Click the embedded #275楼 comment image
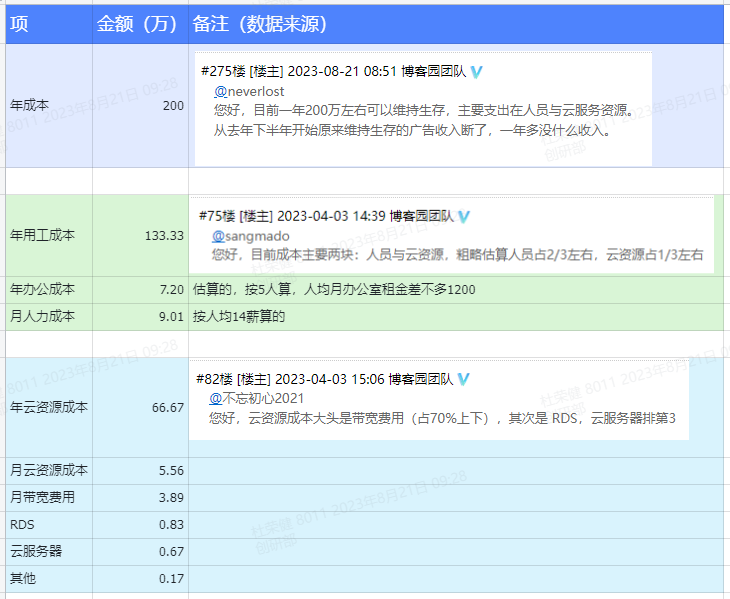 point(423,108)
